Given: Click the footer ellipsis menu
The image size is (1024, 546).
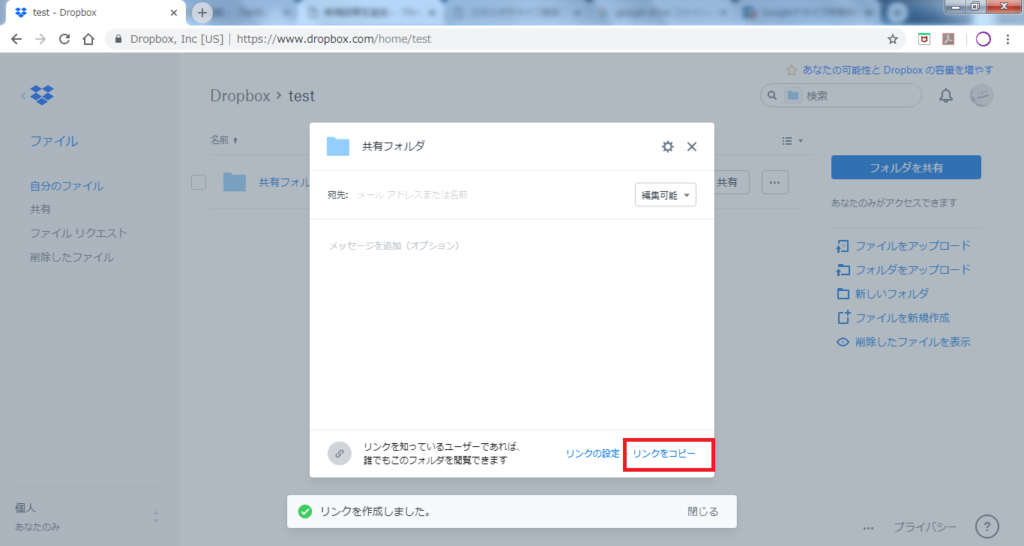Looking at the screenshot, I should click(x=868, y=528).
